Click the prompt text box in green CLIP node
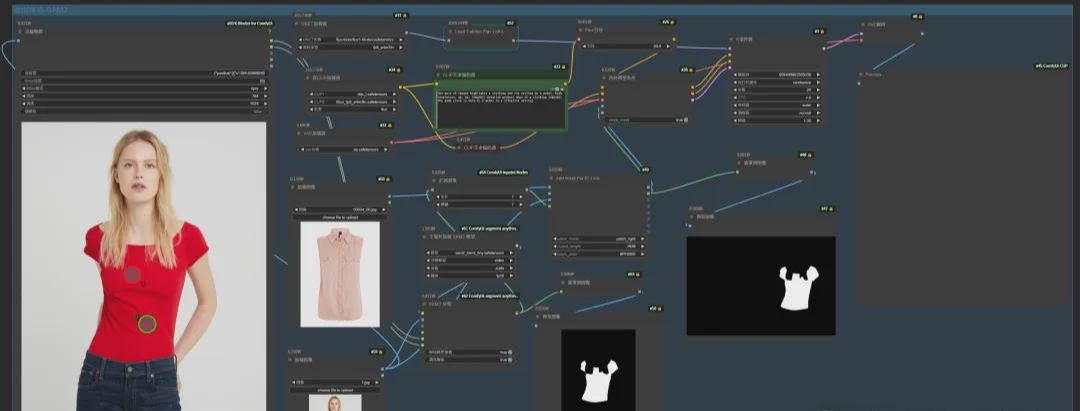The width and height of the screenshot is (1080, 411). [x=500, y=109]
